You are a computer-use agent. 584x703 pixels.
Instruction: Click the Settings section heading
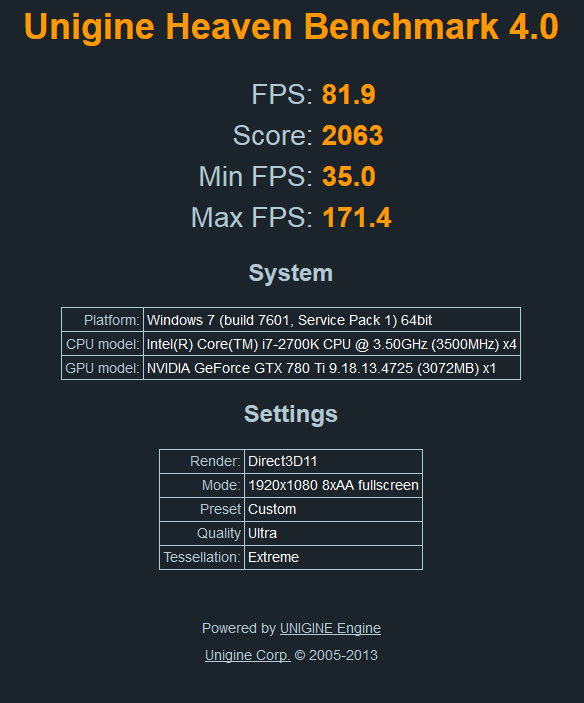pyautogui.click(x=291, y=413)
